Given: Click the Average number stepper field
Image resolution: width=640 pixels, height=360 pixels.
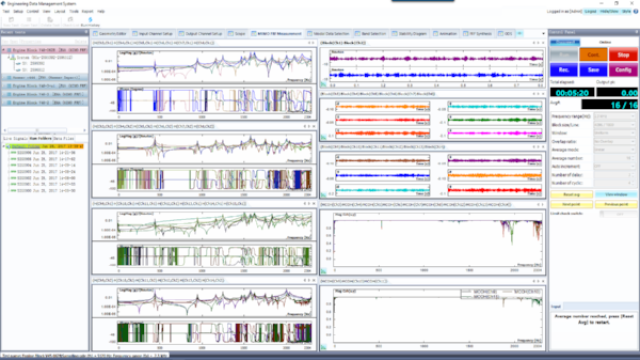Looking at the screenshot, I should [x=615, y=158].
